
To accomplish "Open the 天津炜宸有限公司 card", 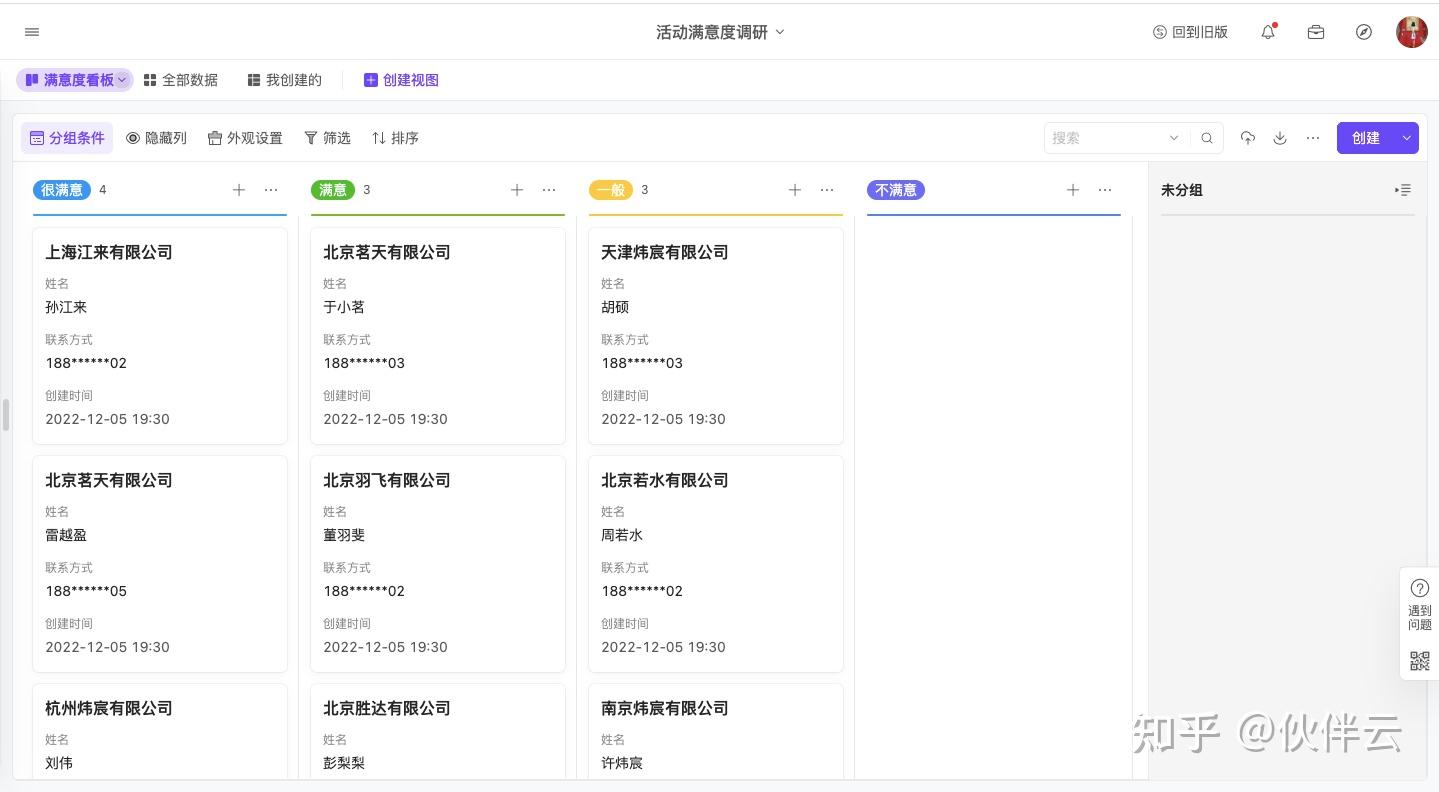I will (716, 336).
